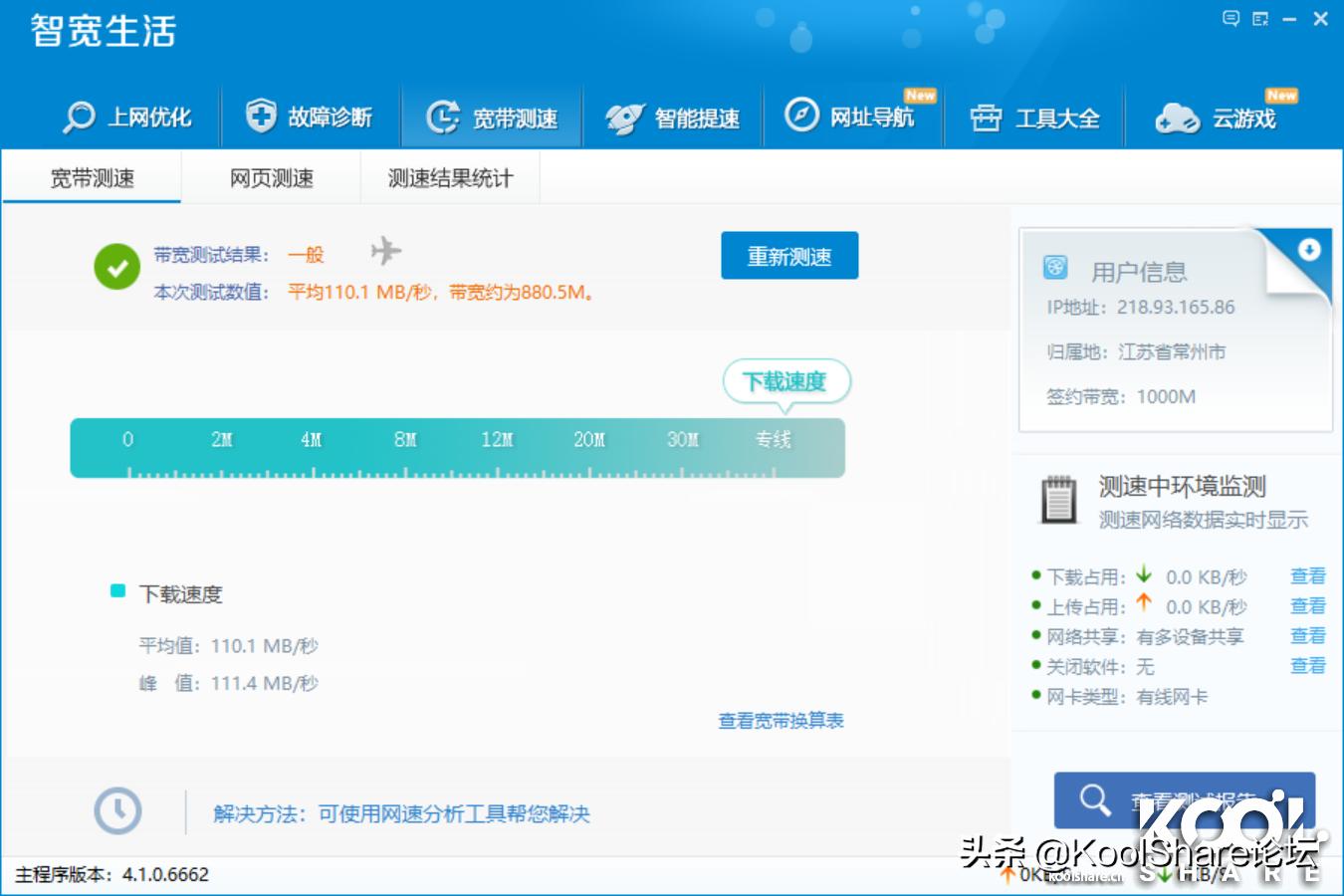Click the rocket icon for 智能提速

(623, 116)
